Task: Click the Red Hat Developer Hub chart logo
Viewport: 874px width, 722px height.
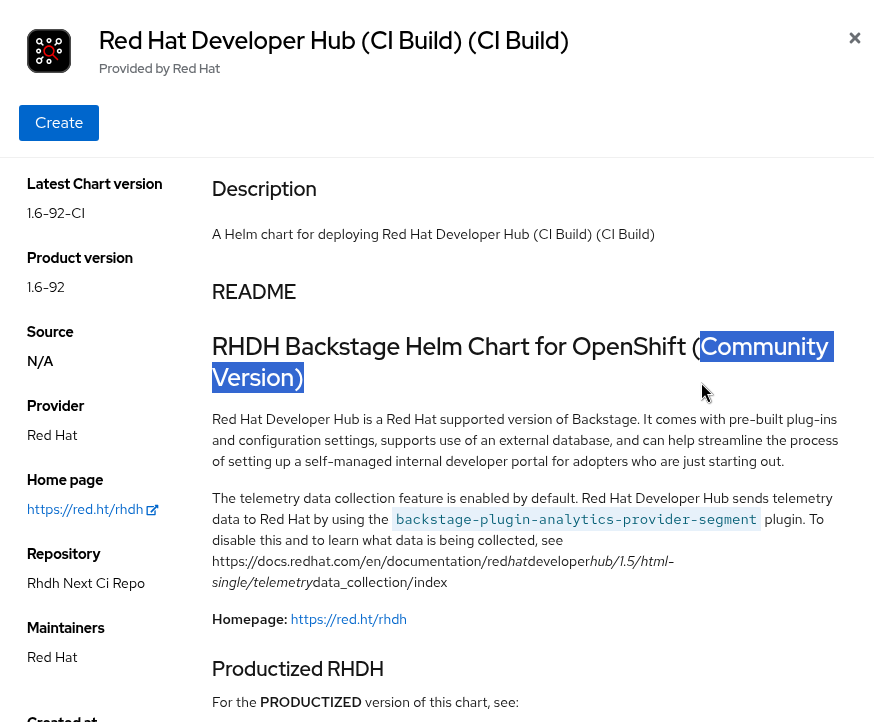Action: pyautogui.click(x=49, y=51)
